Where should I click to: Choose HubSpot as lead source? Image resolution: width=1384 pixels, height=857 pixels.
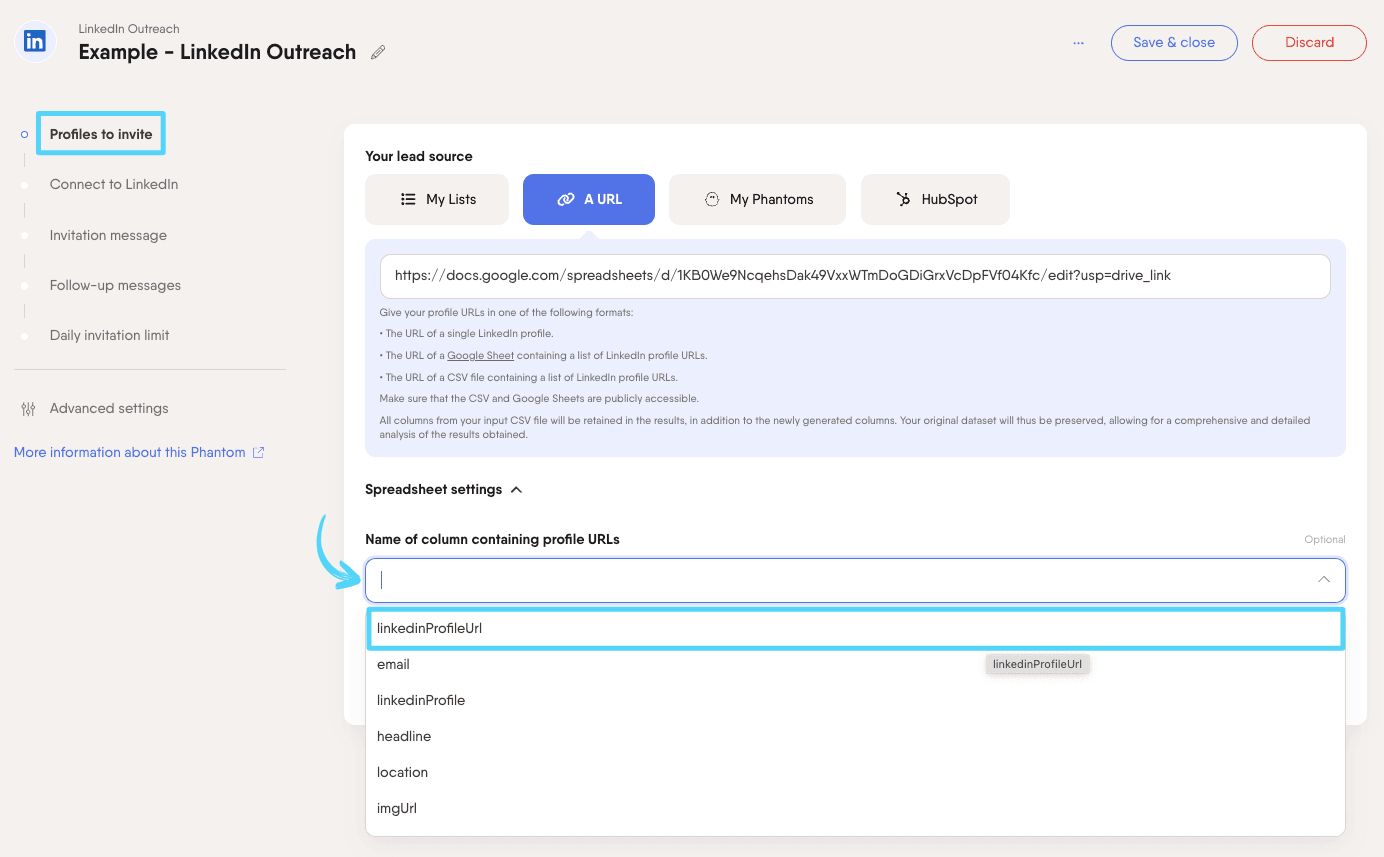pos(935,199)
